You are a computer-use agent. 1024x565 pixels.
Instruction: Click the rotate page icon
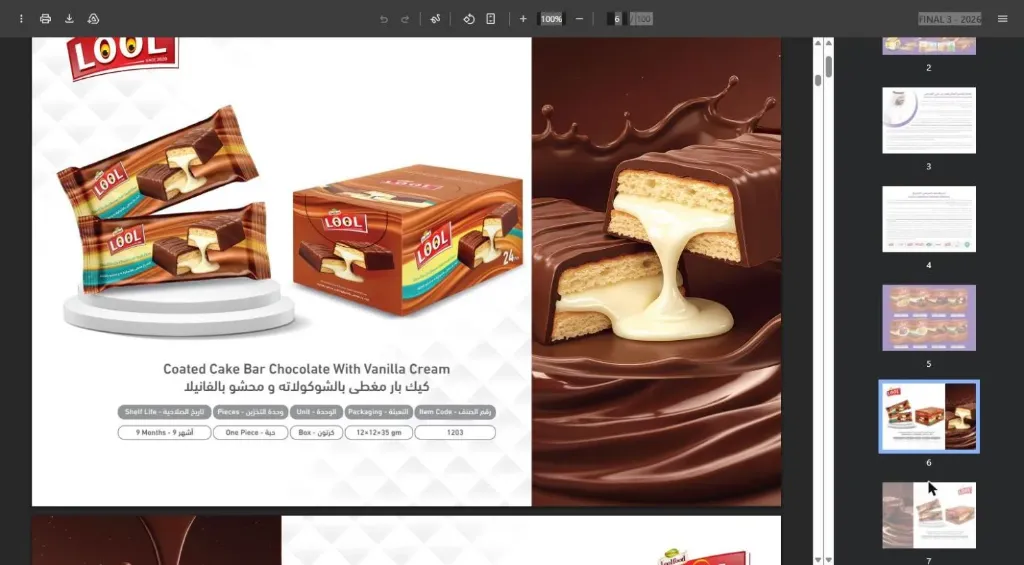469,19
